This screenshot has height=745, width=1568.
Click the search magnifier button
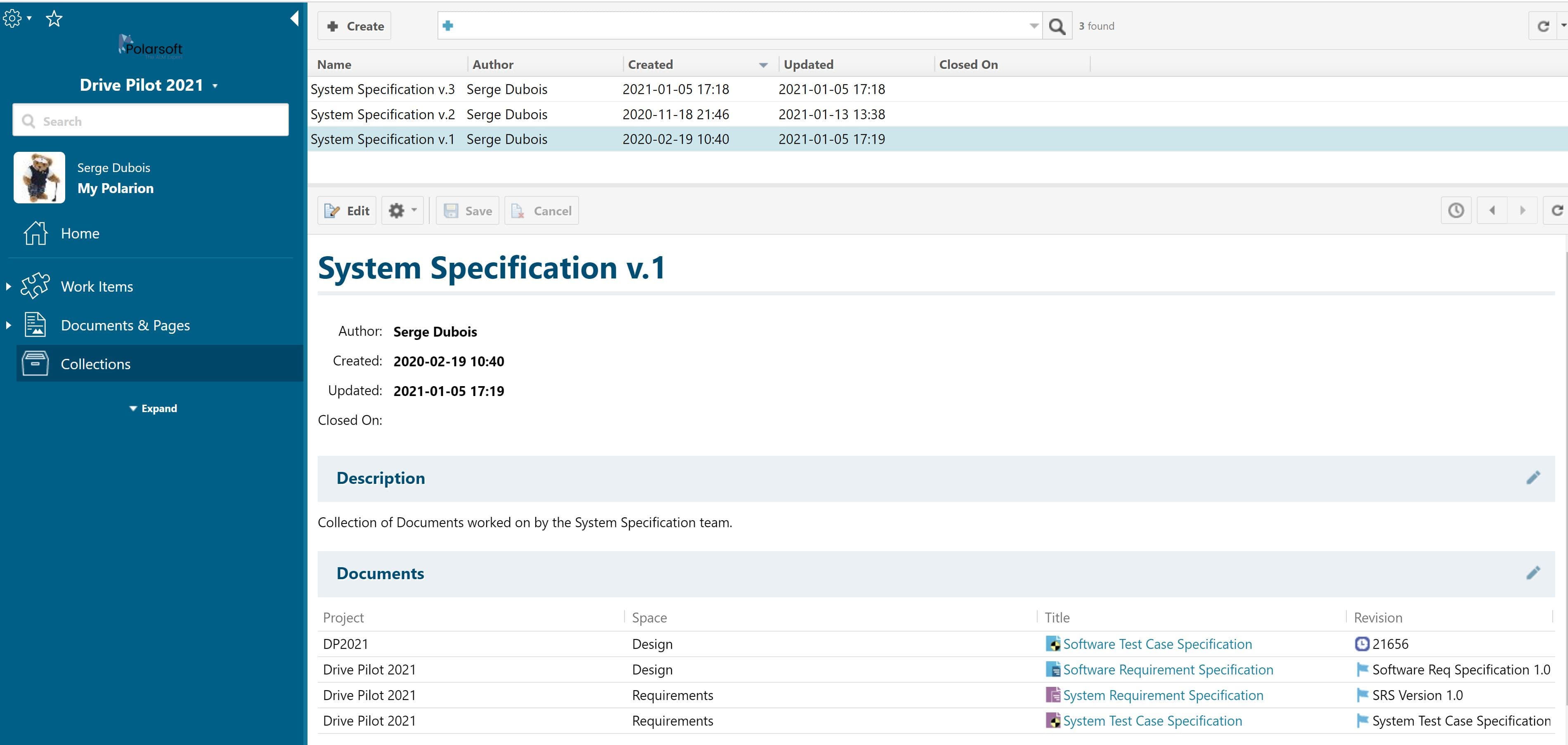(x=1057, y=26)
